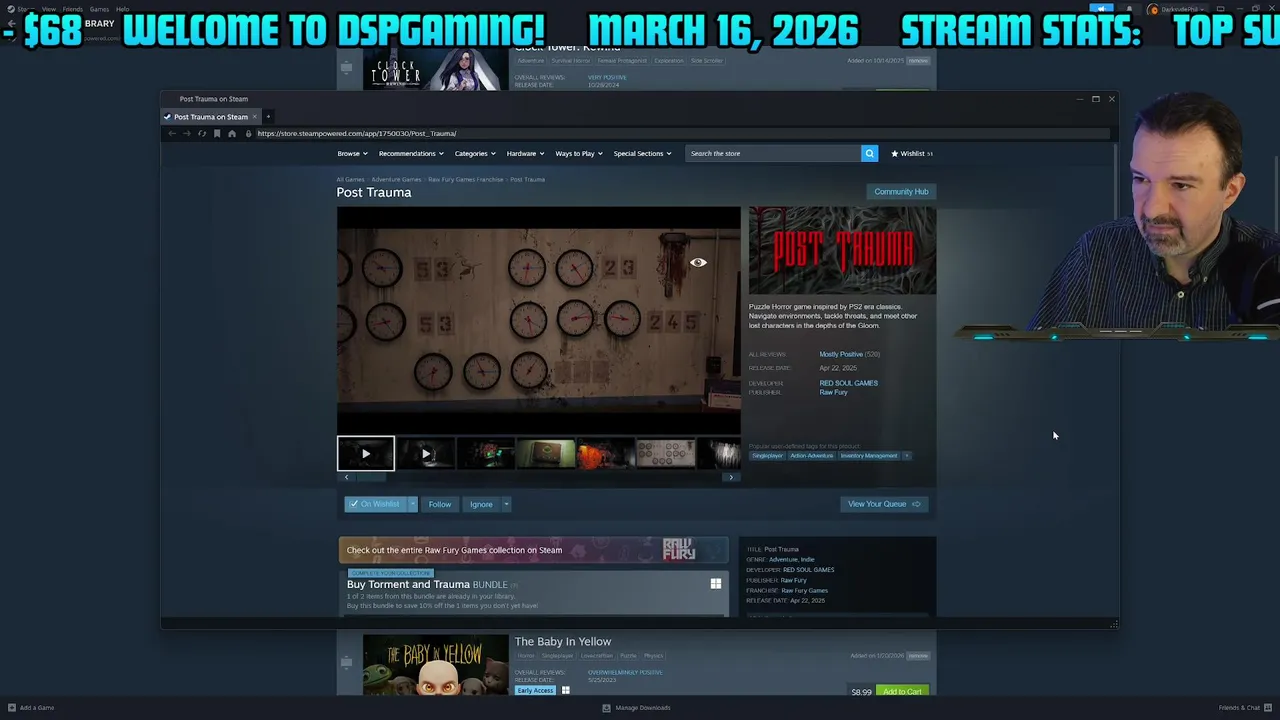Click the Windows platform icon on bundle
This screenshot has height=720, width=1280.
[716, 584]
